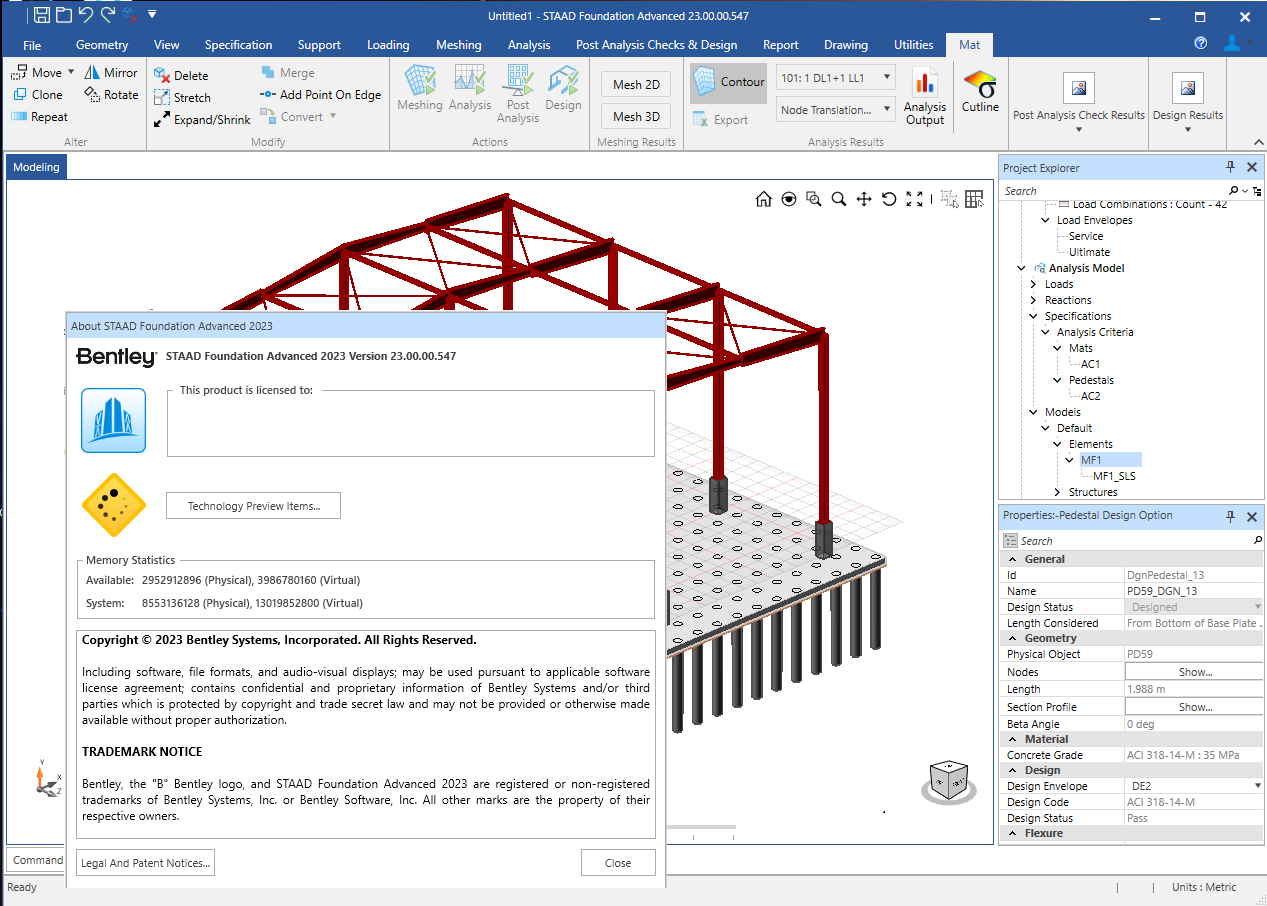Image resolution: width=1267 pixels, height=906 pixels.
Task: Pin the Project Explorer panel
Action: click(1231, 167)
